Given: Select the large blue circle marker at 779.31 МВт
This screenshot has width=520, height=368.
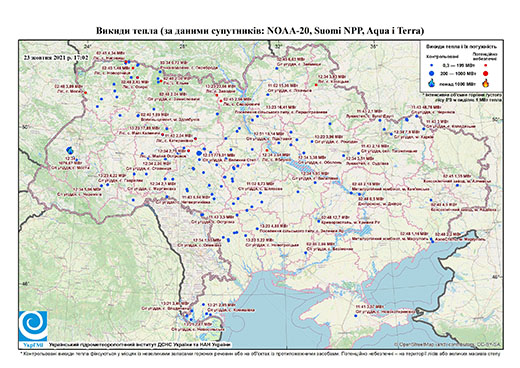Looking at the screenshot, I should 199,153.
